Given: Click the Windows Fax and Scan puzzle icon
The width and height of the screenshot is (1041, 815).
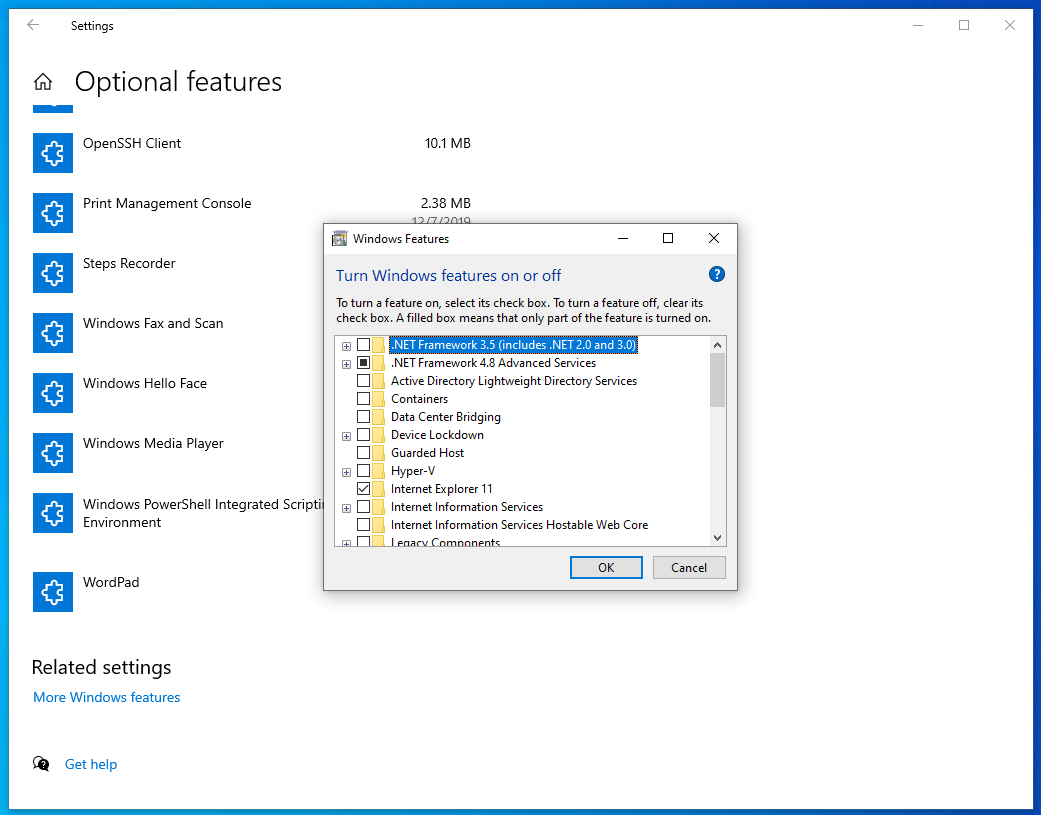Looking at the screenshot, I should [53, 333].
